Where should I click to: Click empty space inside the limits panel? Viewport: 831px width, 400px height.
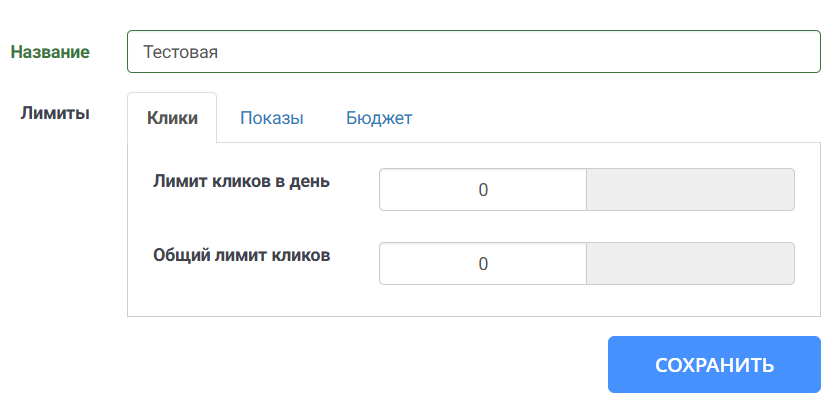tap(250, 297)
